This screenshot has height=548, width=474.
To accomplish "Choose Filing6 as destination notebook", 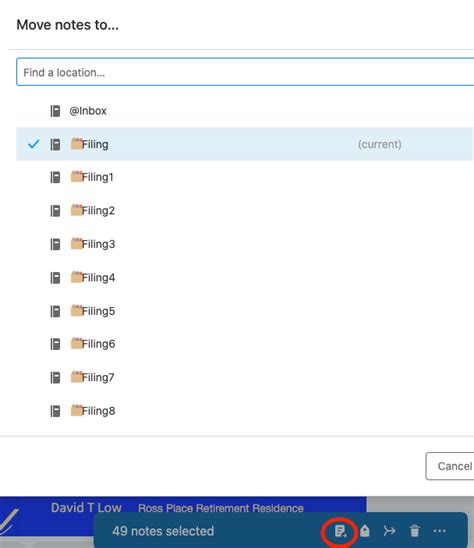I will coord(245,344).
